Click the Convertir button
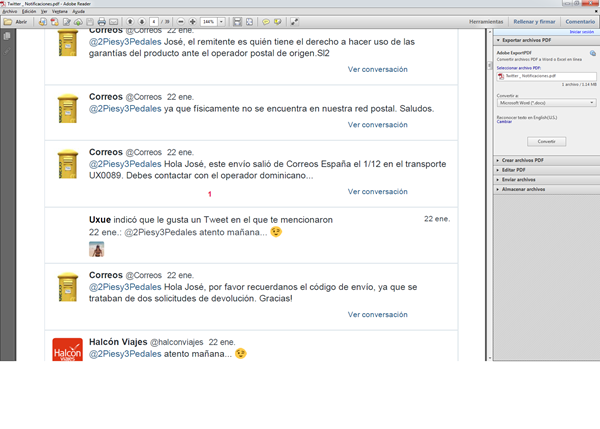The height and width of the screenshot is (429, 600). tap(546, 142)
